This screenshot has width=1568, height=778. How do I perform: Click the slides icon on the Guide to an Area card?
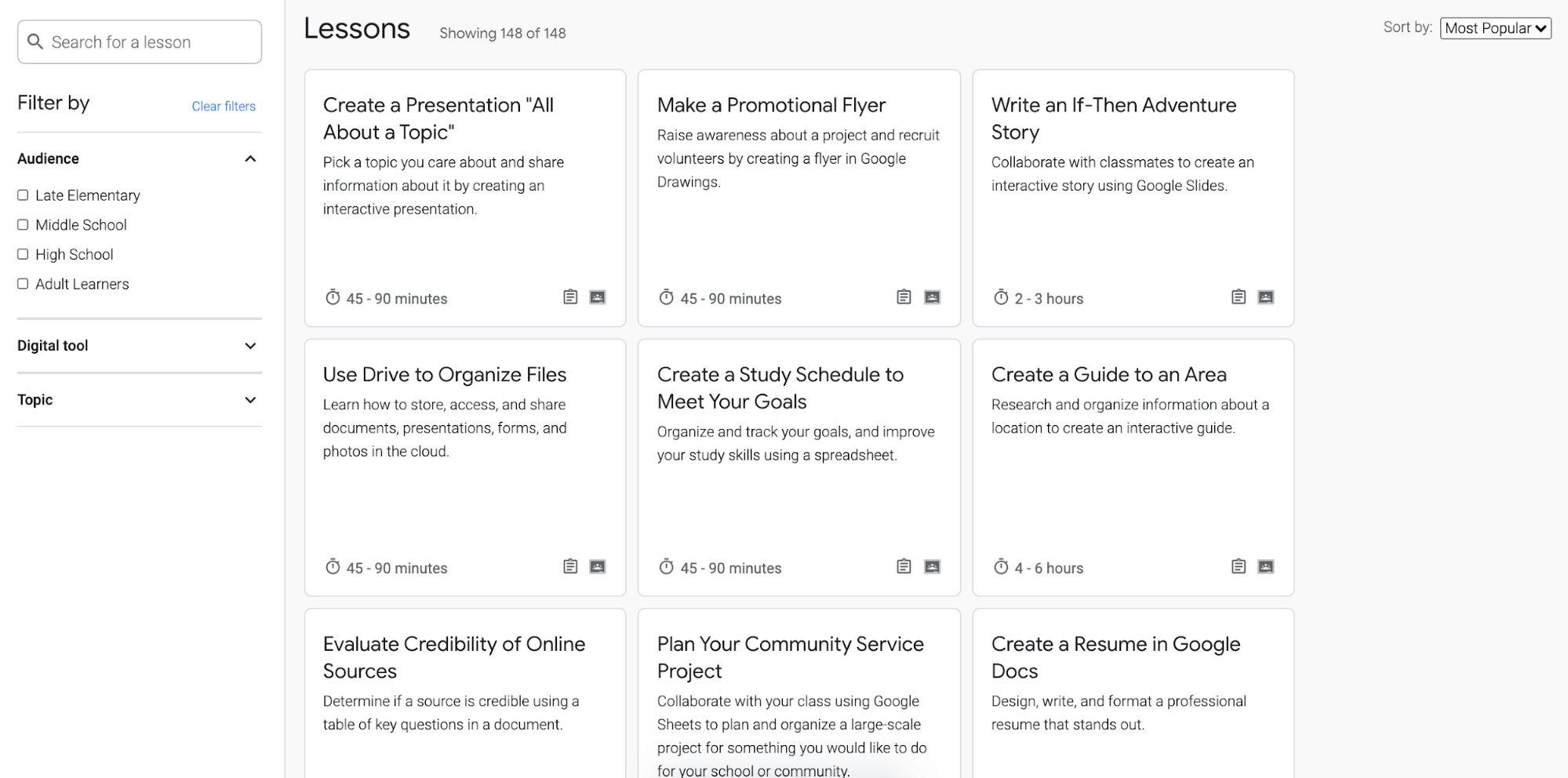pos(1266,566)
